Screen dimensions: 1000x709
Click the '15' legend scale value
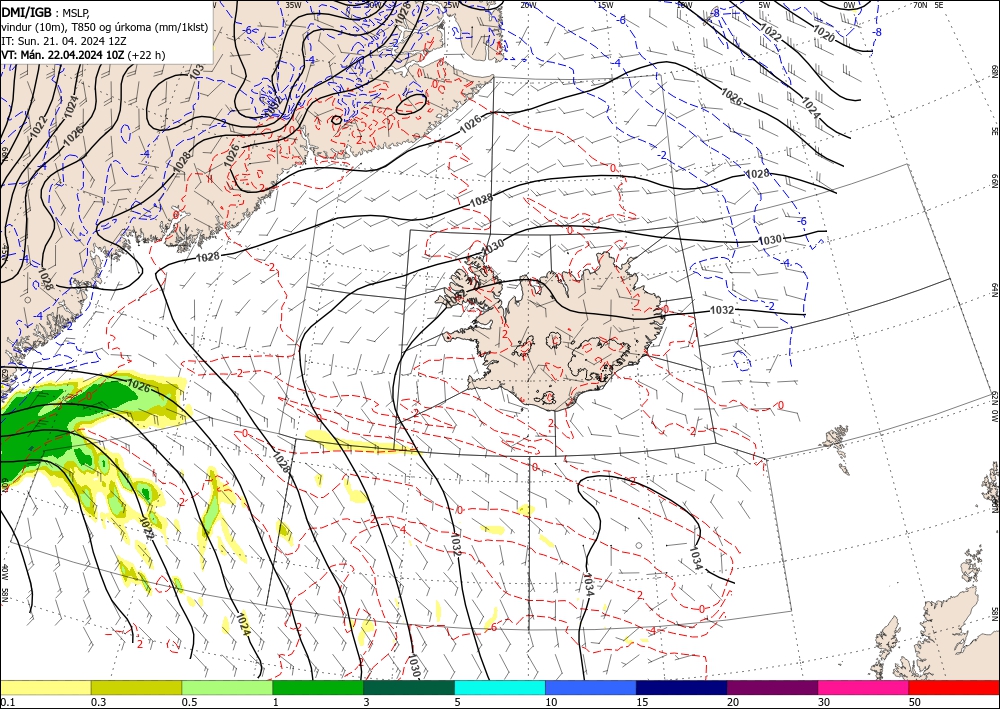pos(642,702)
